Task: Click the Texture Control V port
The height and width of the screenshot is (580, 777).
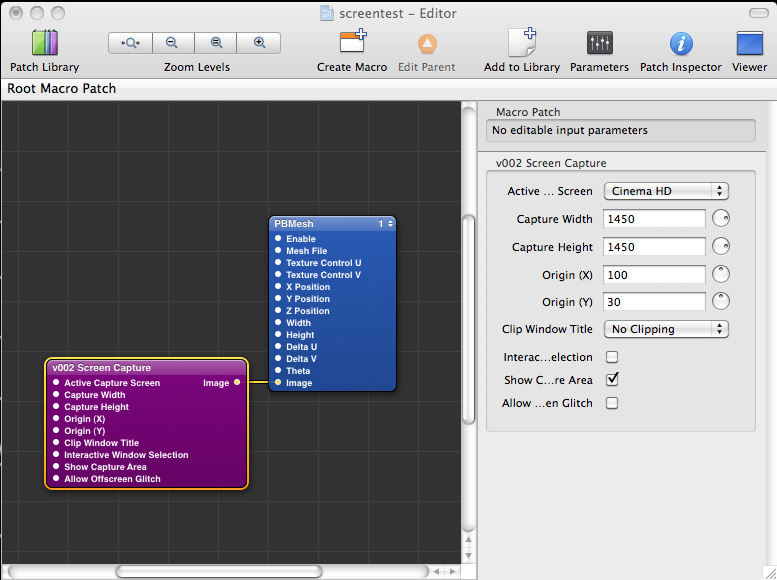Action: point(278,274)
